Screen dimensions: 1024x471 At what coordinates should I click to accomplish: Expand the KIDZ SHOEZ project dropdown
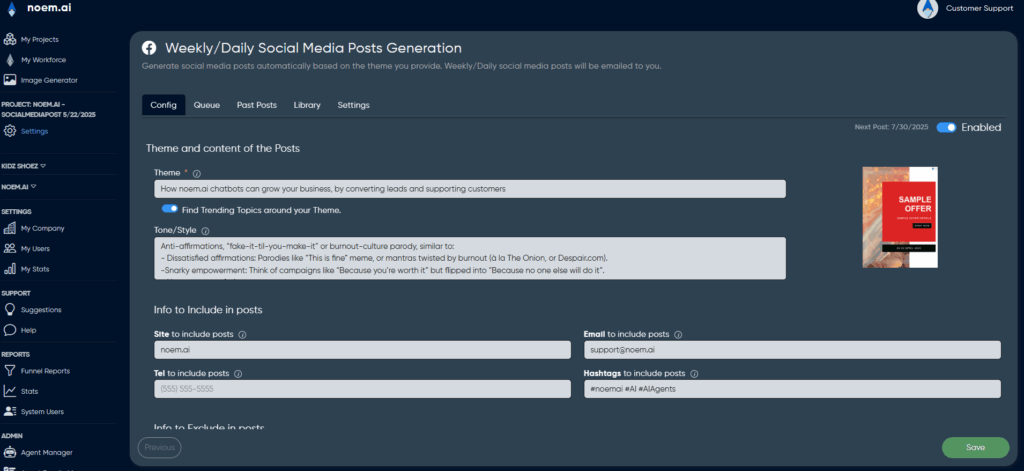[24, 166]
